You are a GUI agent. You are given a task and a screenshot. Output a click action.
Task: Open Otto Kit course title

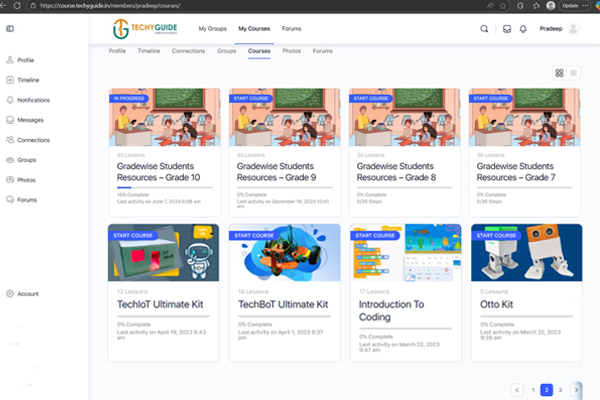(x=496, y=304)
